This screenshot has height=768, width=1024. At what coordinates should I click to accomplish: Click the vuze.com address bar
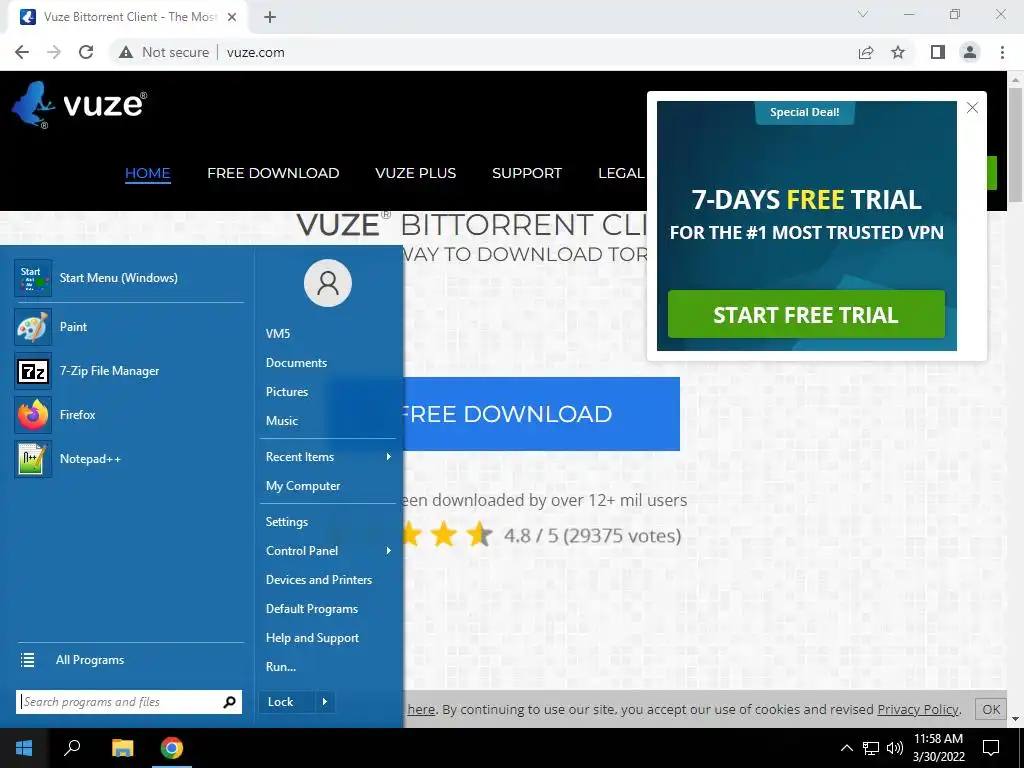255,52
